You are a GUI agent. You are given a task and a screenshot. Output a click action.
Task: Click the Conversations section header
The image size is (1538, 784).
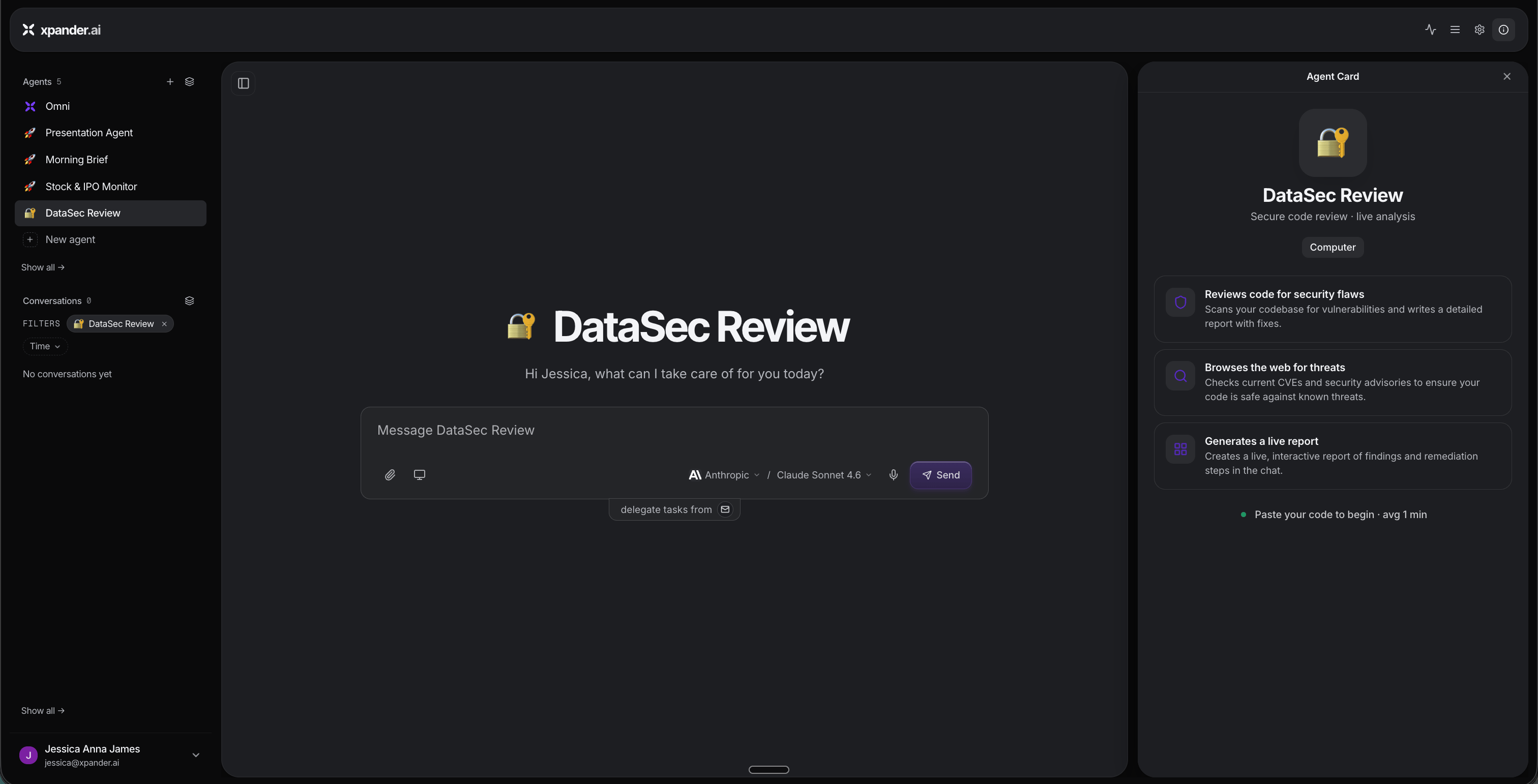[52, 300]
